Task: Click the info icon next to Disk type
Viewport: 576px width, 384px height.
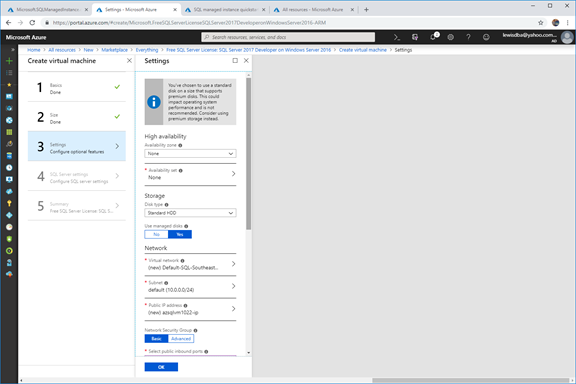Action: tap(166, 205)
